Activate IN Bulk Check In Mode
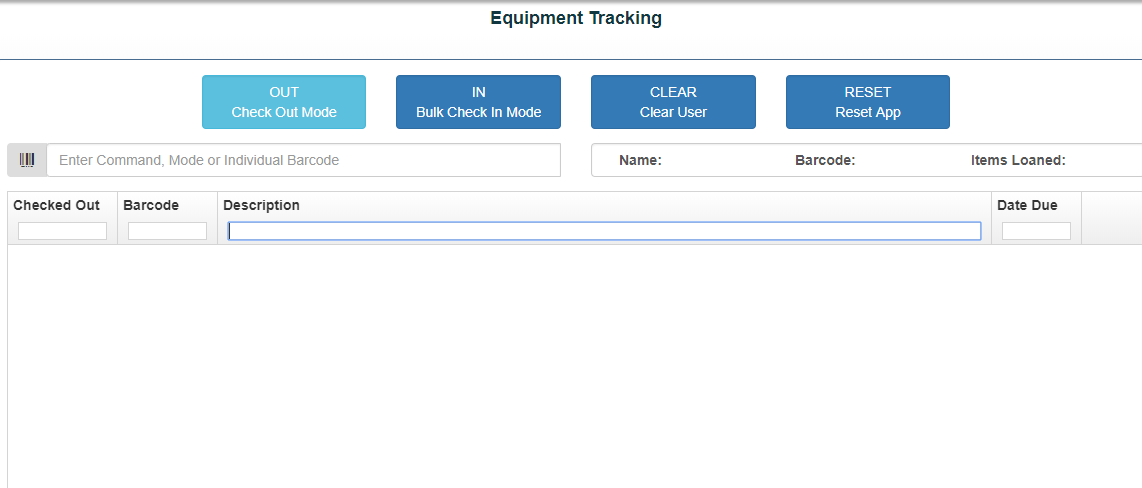The width and height of the screenshot is (1142, 488). (479, 102)
